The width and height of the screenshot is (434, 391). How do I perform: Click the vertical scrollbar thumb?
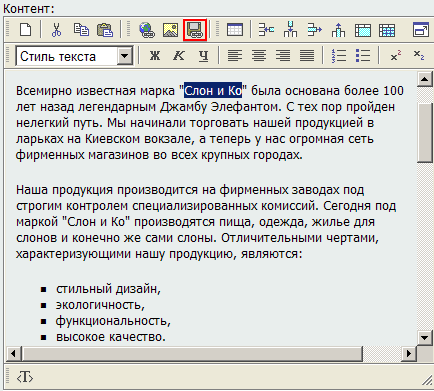(425, 133)
